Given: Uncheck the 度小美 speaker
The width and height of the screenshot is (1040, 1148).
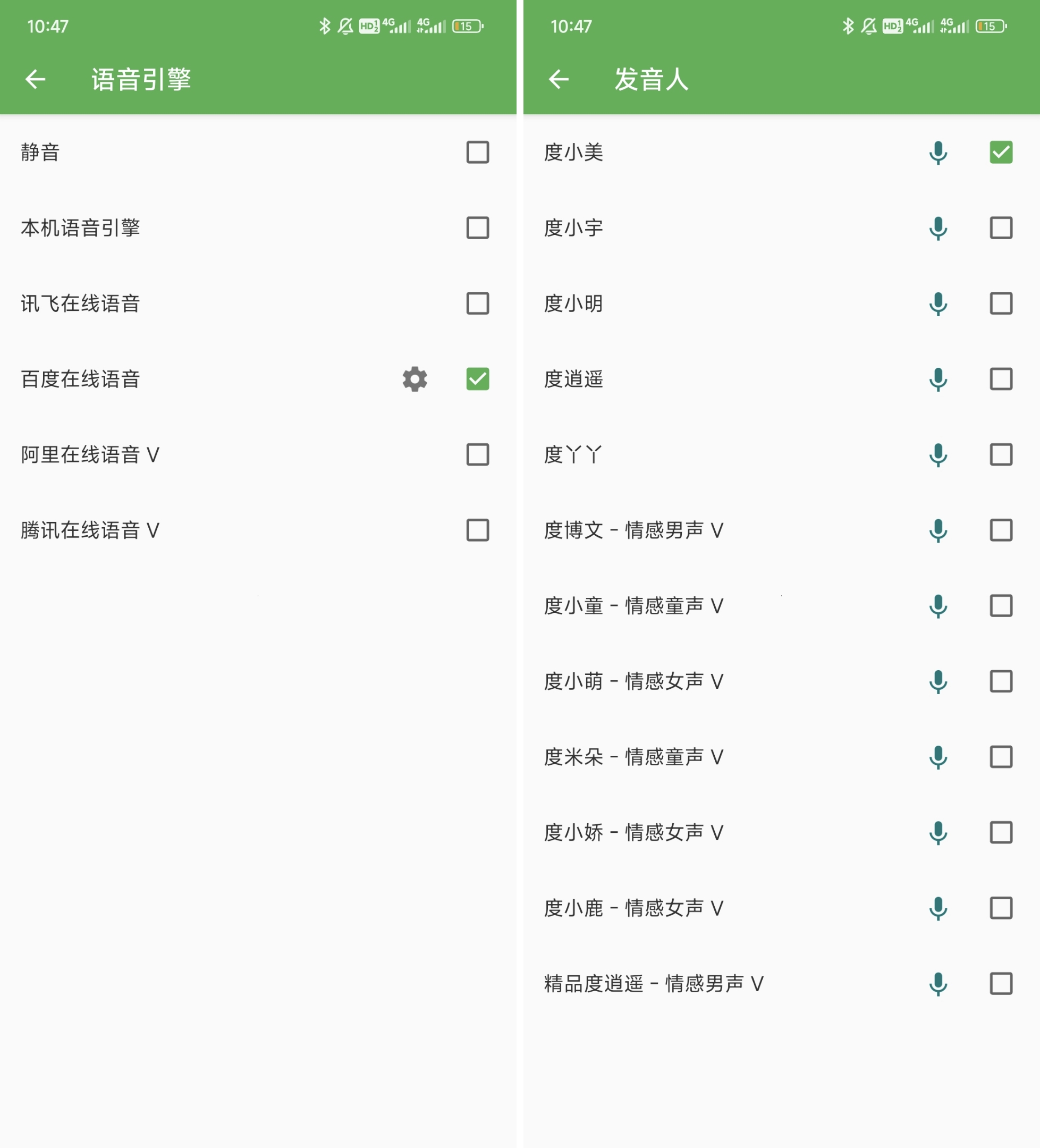Looking at the screenshot, I should 1000,153.
